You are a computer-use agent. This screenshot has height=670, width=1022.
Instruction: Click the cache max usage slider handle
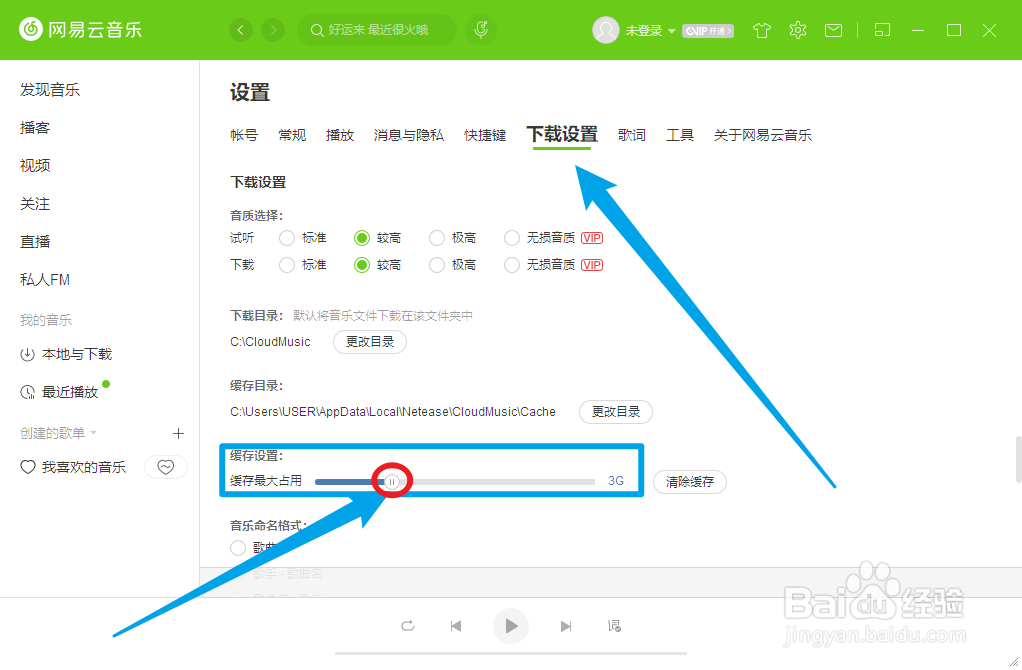point(392,482)
